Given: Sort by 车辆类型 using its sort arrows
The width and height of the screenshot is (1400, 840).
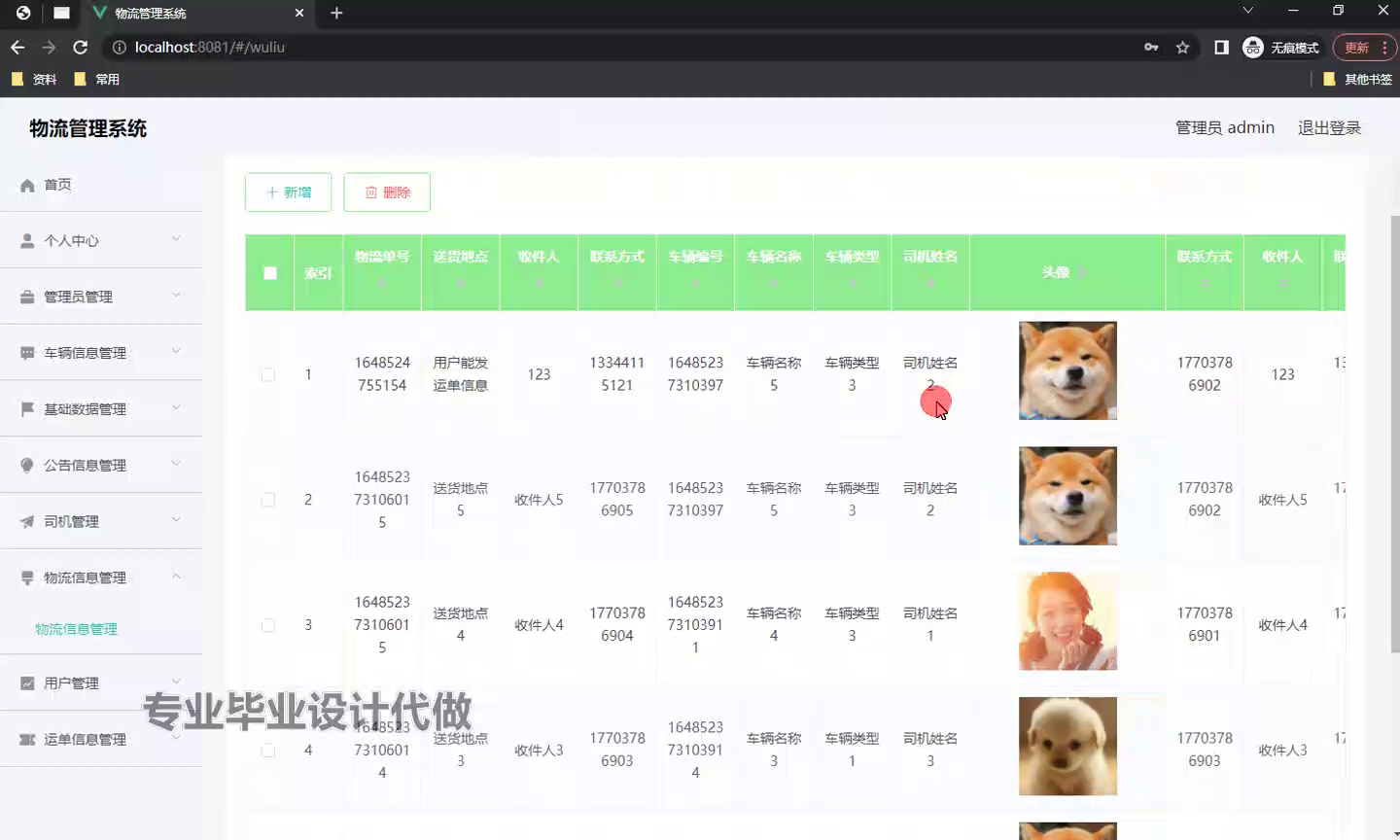Looking at the screenshot, I should [852, 282].
